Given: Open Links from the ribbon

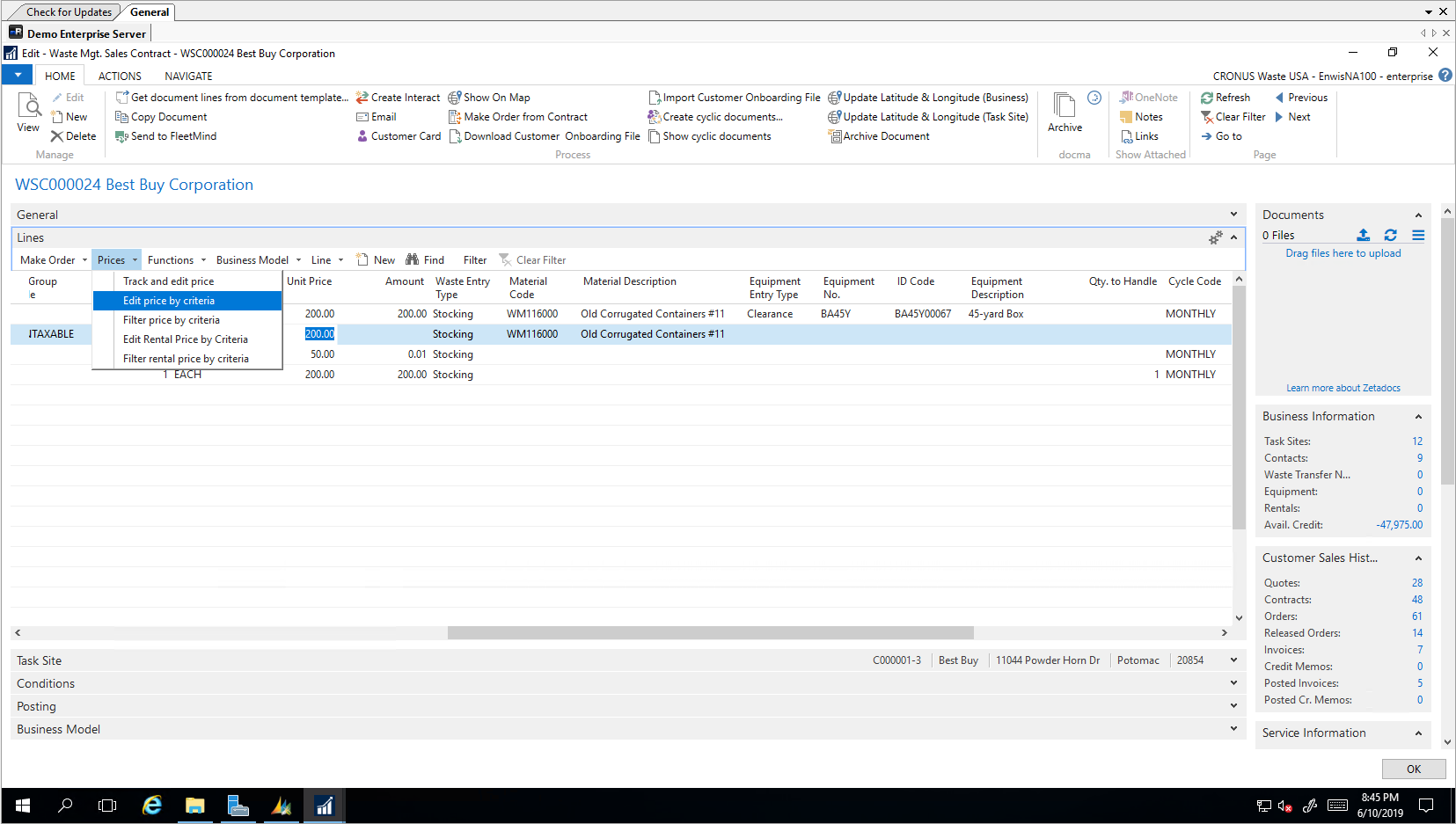Looking at the screenshot, I should point(1139,136).
